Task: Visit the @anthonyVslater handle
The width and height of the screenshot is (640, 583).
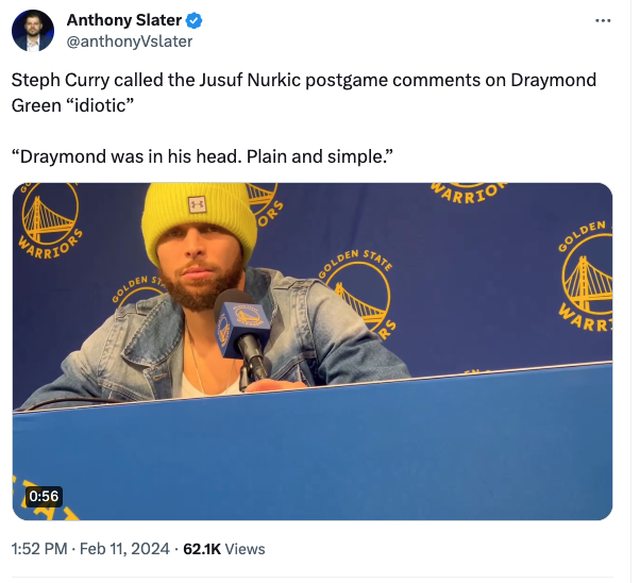Action: [129, 42]
